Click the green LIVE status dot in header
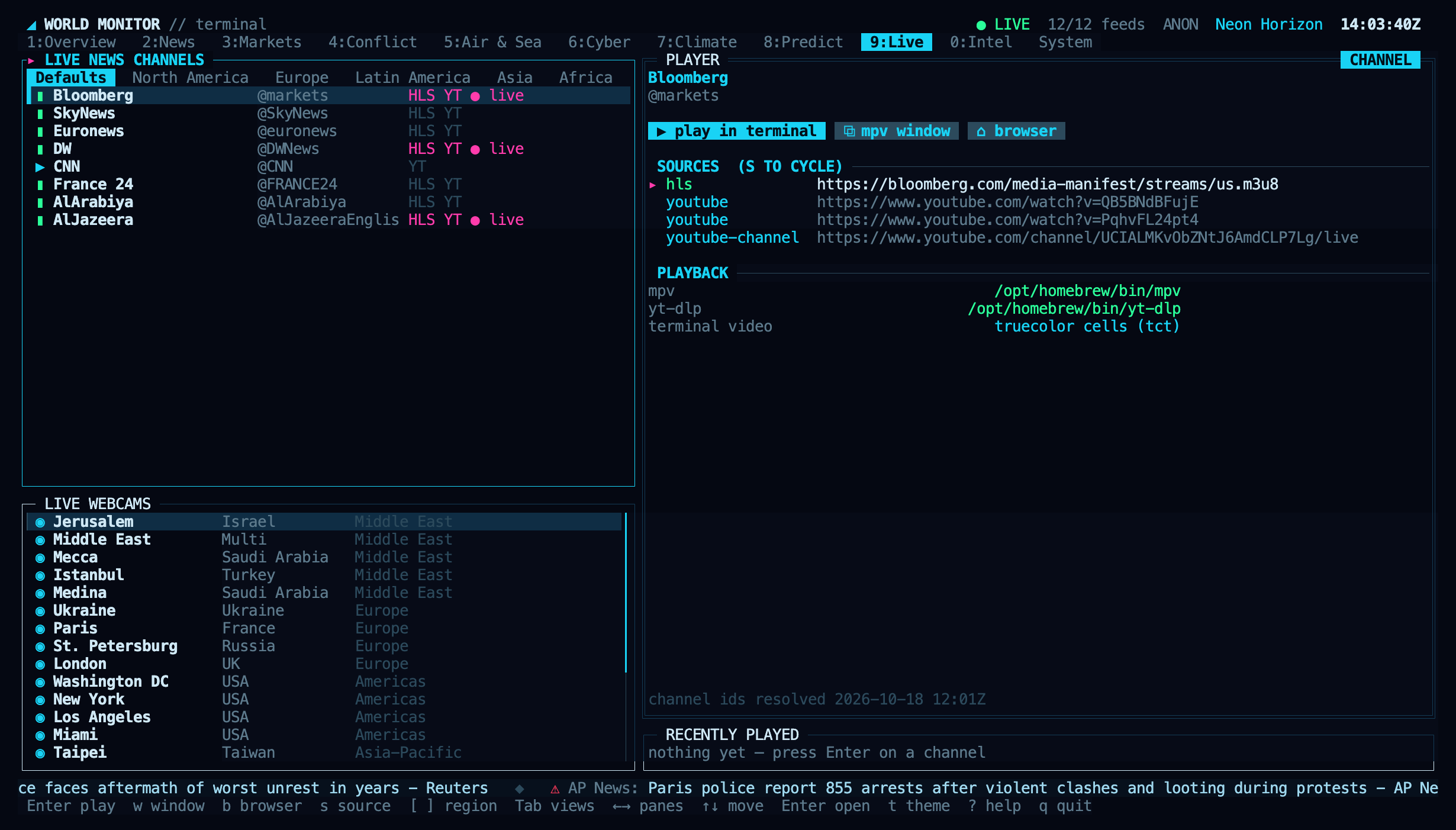Screen dimensions: 1456x830 981,25
